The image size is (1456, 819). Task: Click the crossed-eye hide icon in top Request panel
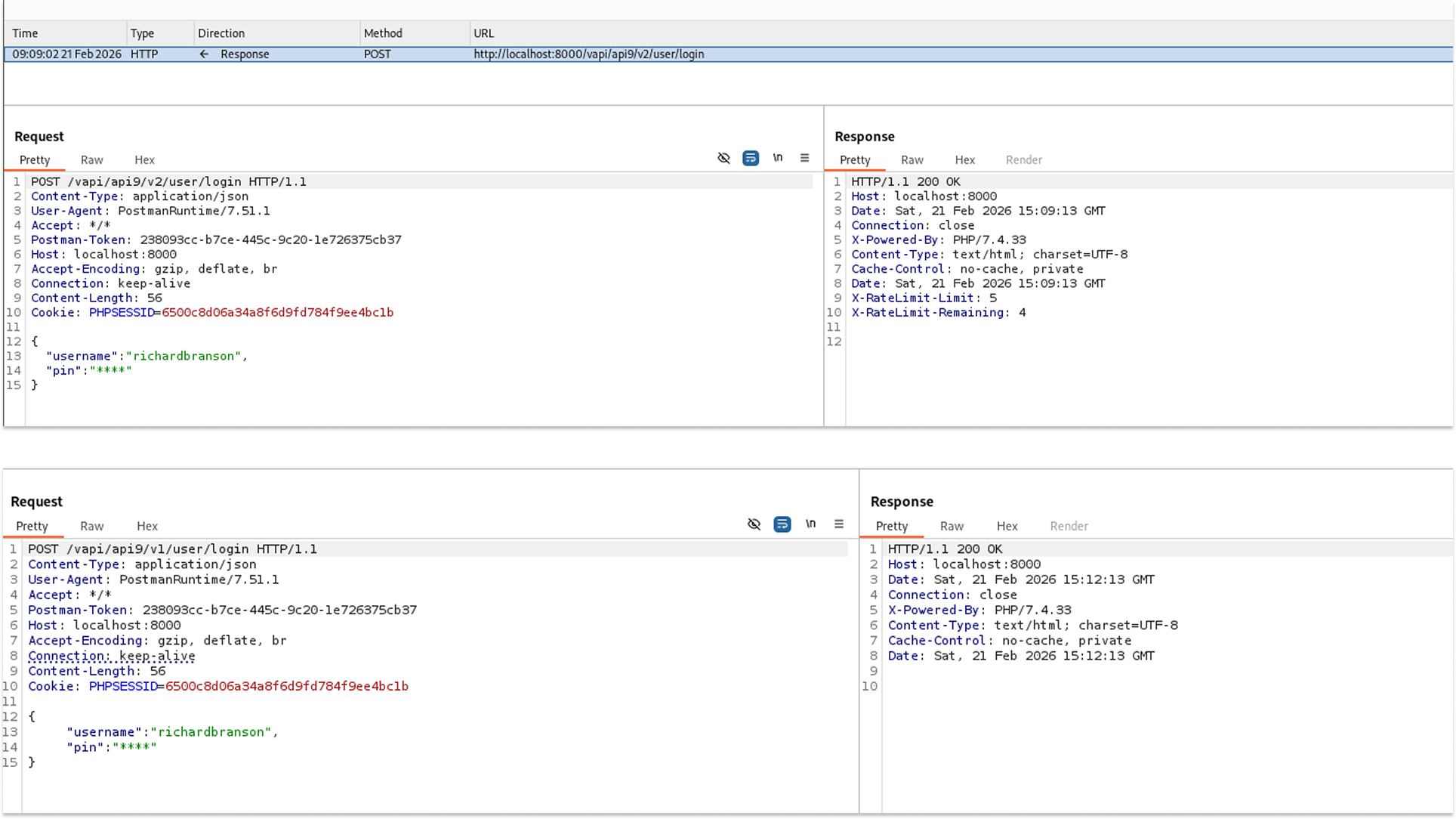(x=723, y=158)
